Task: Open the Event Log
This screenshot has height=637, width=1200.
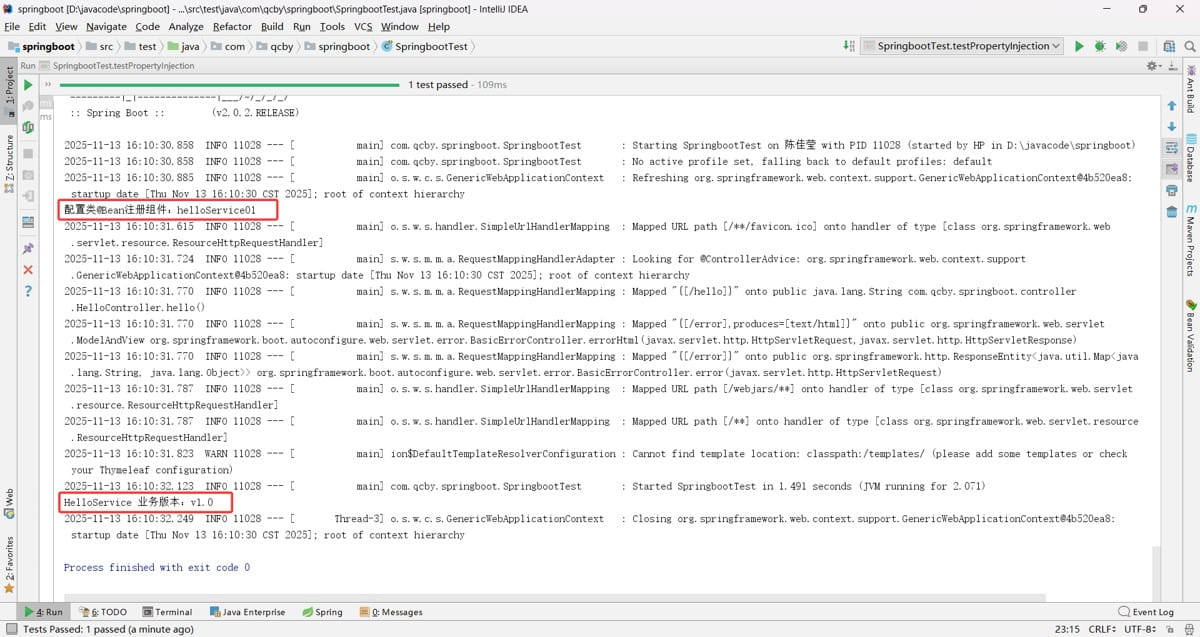Action: (1146, 612)
